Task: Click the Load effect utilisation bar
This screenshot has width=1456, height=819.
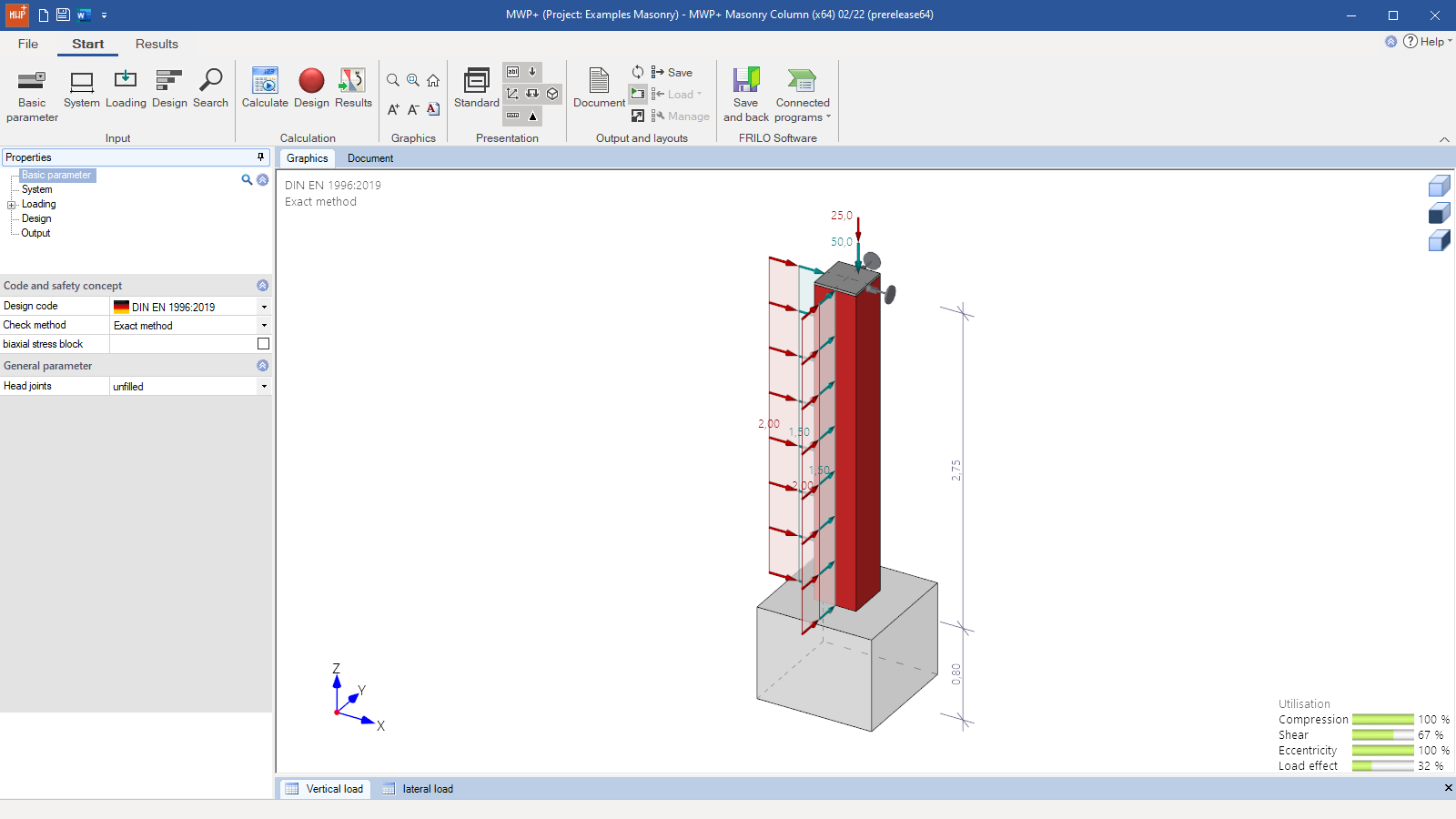Action: [x=1382, y=766]
